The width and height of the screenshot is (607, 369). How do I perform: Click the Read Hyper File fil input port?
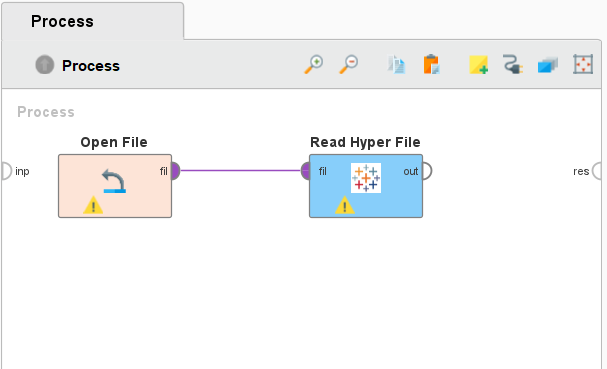click(306, 171)
